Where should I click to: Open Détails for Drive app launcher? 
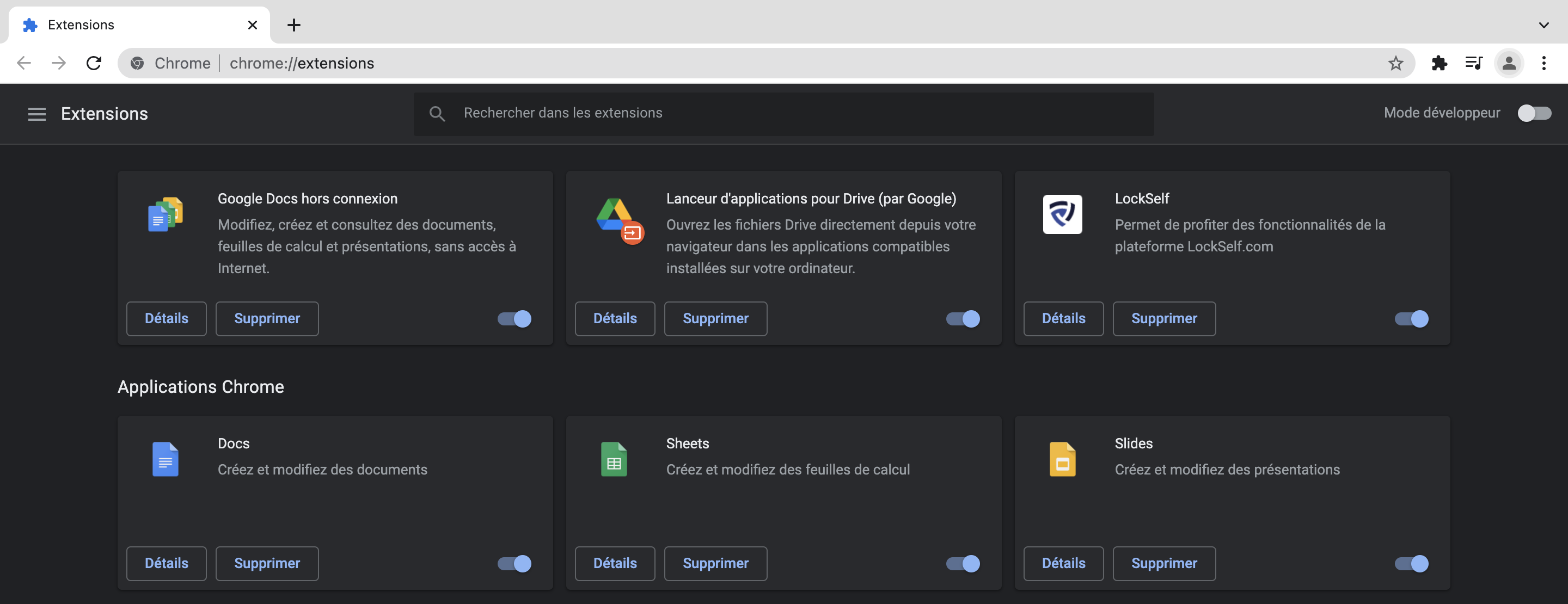[615, 319]
